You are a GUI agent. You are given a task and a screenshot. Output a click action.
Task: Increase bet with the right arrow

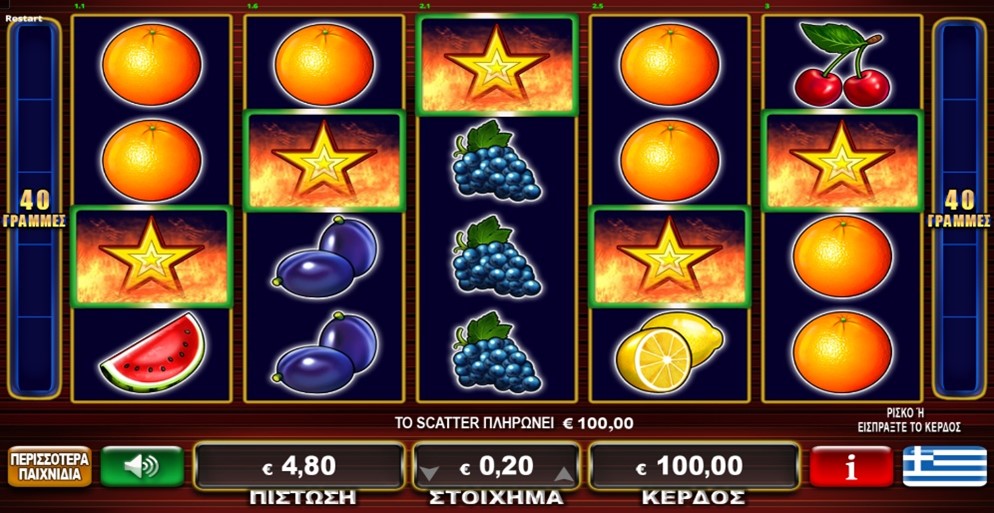(564, 474)
